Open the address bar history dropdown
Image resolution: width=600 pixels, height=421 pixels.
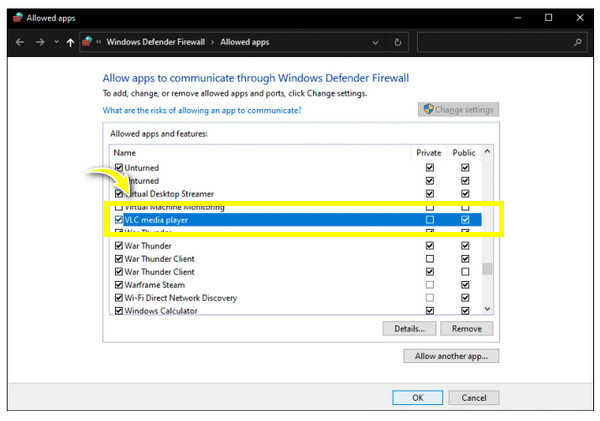click(375, 42)
